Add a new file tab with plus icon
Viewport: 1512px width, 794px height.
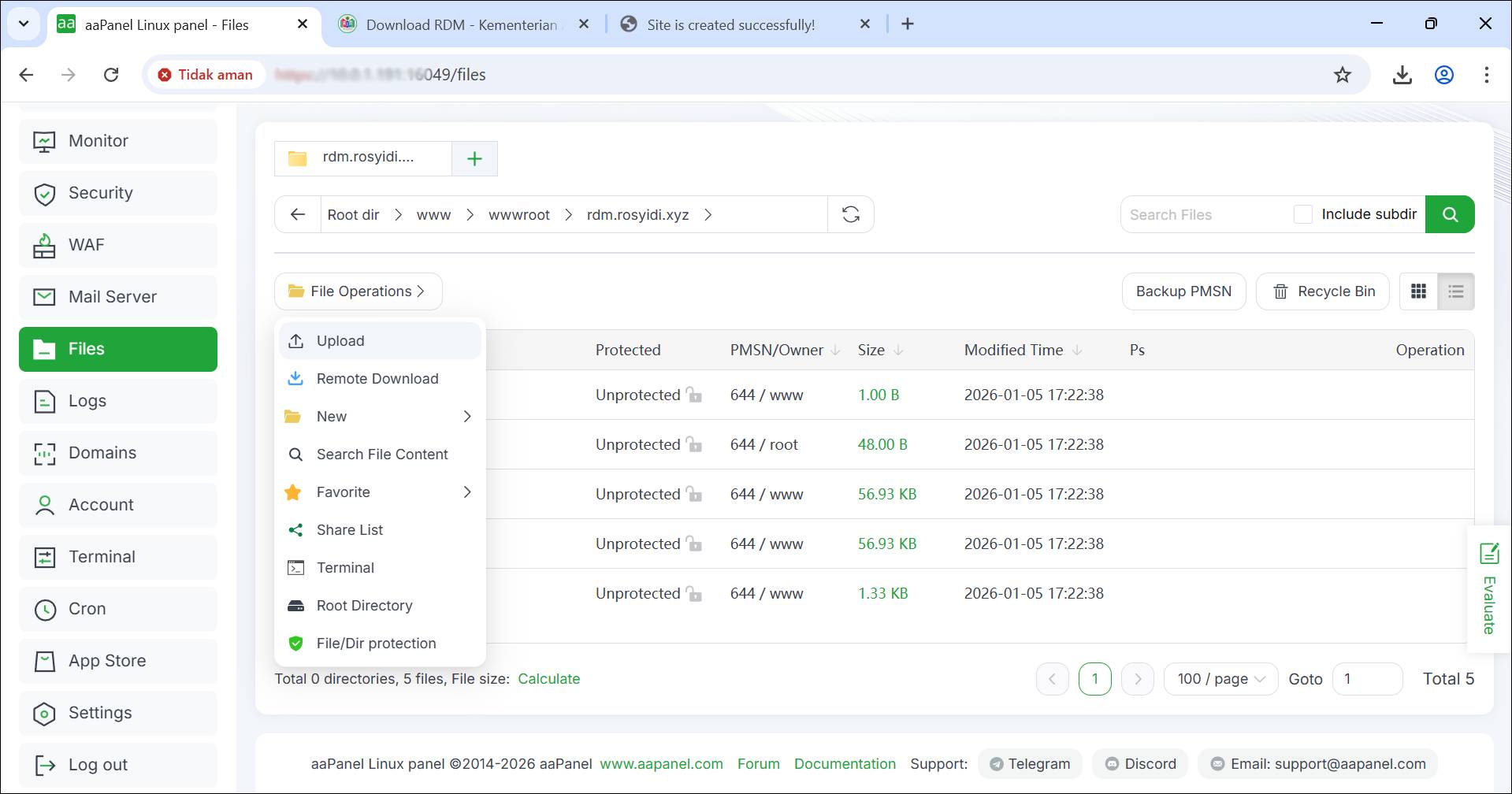(x=474, y=158)
